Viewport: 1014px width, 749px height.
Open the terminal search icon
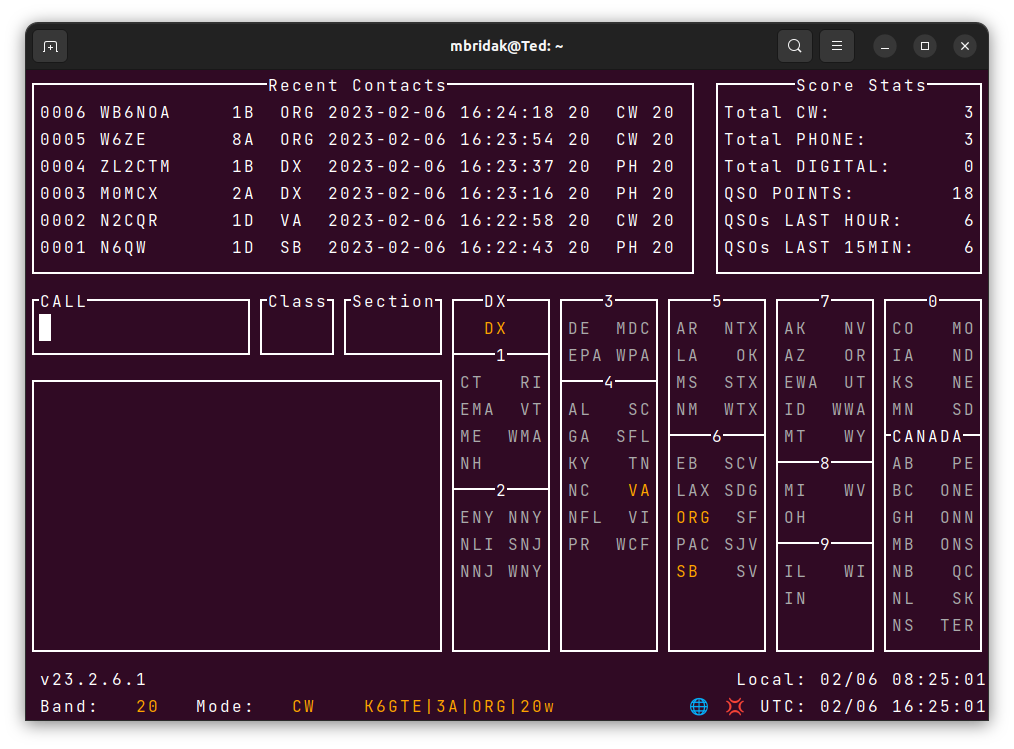click(794, 47)
